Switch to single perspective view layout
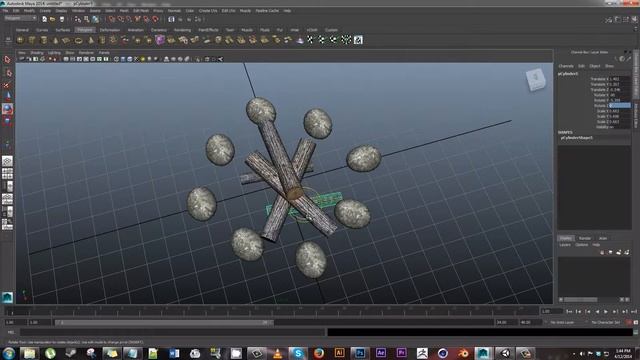640x360 pixels. (x=7, y=161)
